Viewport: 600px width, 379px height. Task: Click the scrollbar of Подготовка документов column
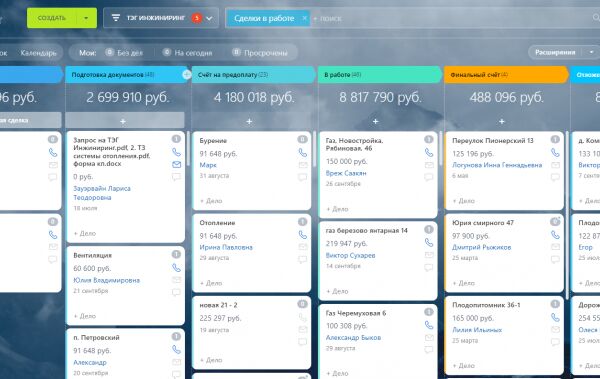point(188,149)
